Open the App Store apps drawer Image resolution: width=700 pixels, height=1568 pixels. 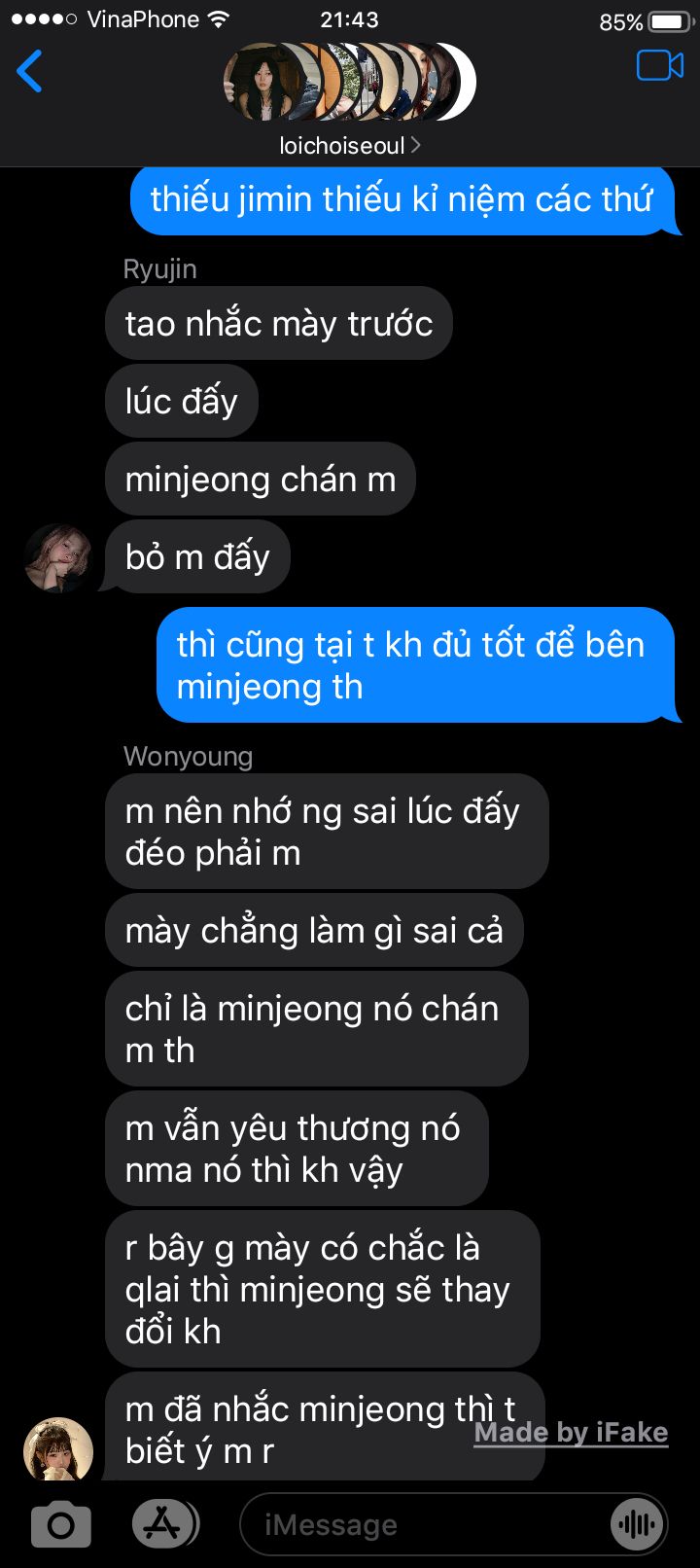163,1524
